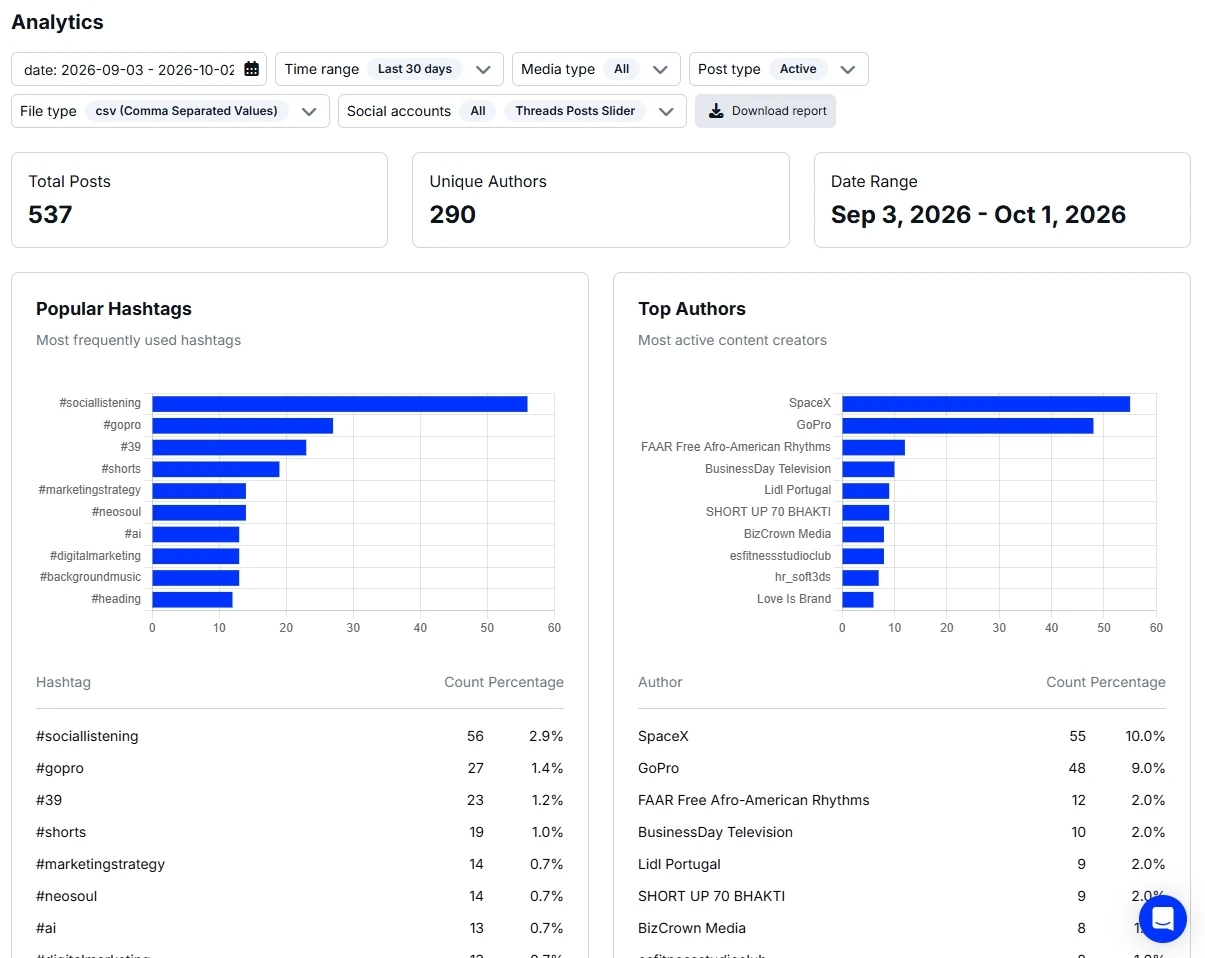Click the Popular Hashtags heading

114,309
